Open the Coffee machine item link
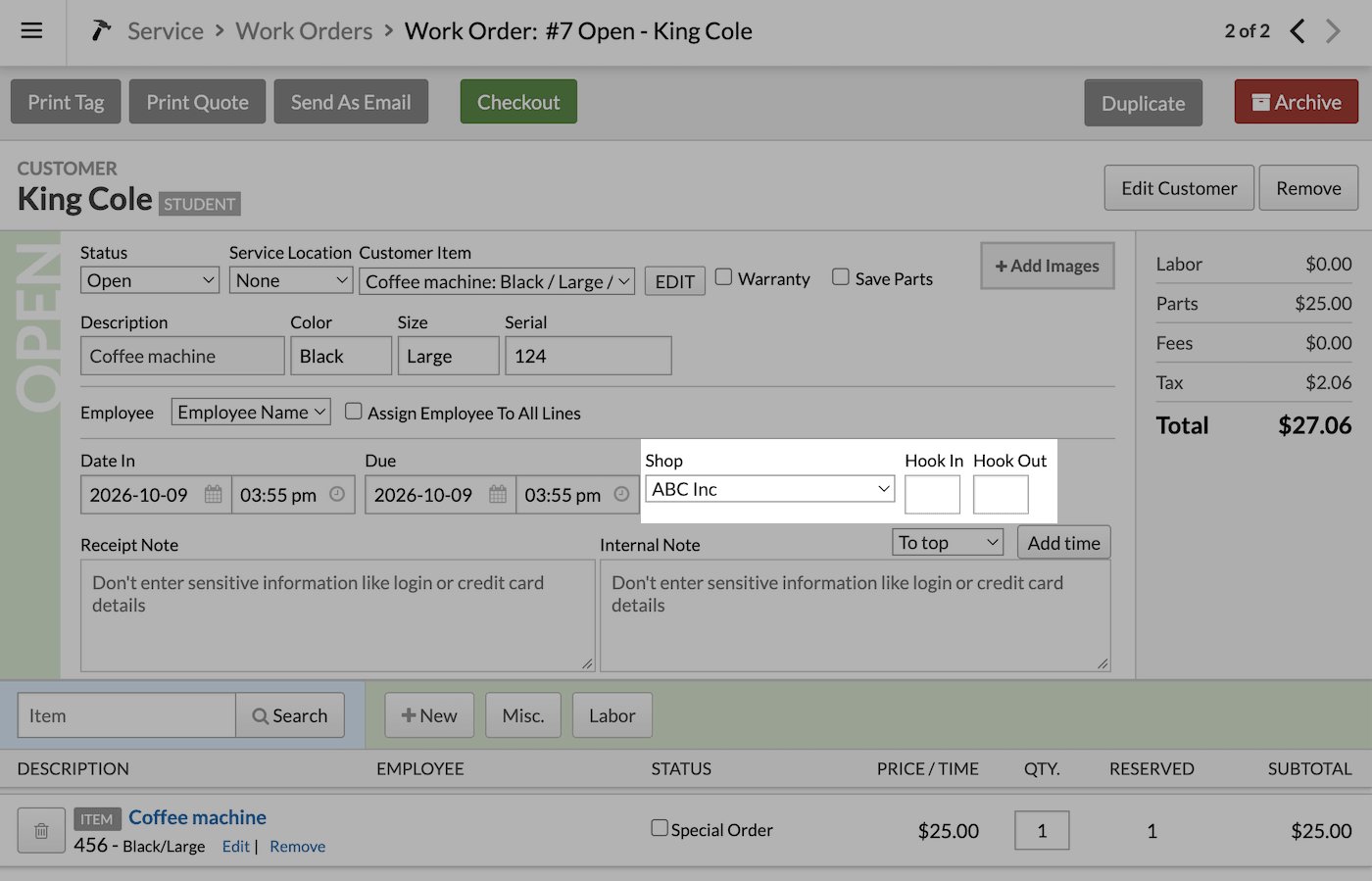Image resolution: width=1372 pixels, height=881 pixels. (x=198, y=817)
